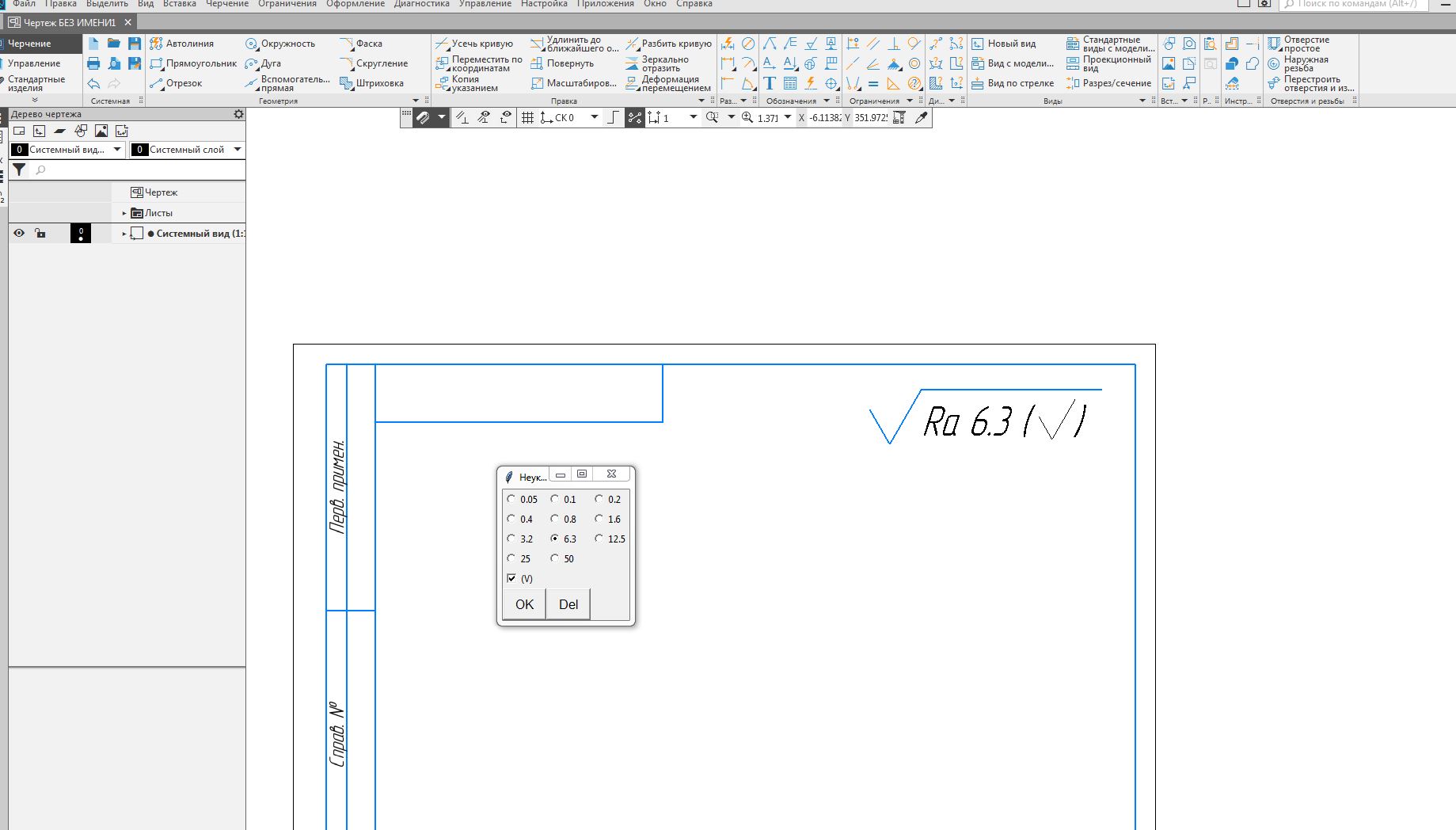Choose the Фаска chamfer tool
The width and height of the screenshot is (1456, 830).
click(x=361, y=44)
